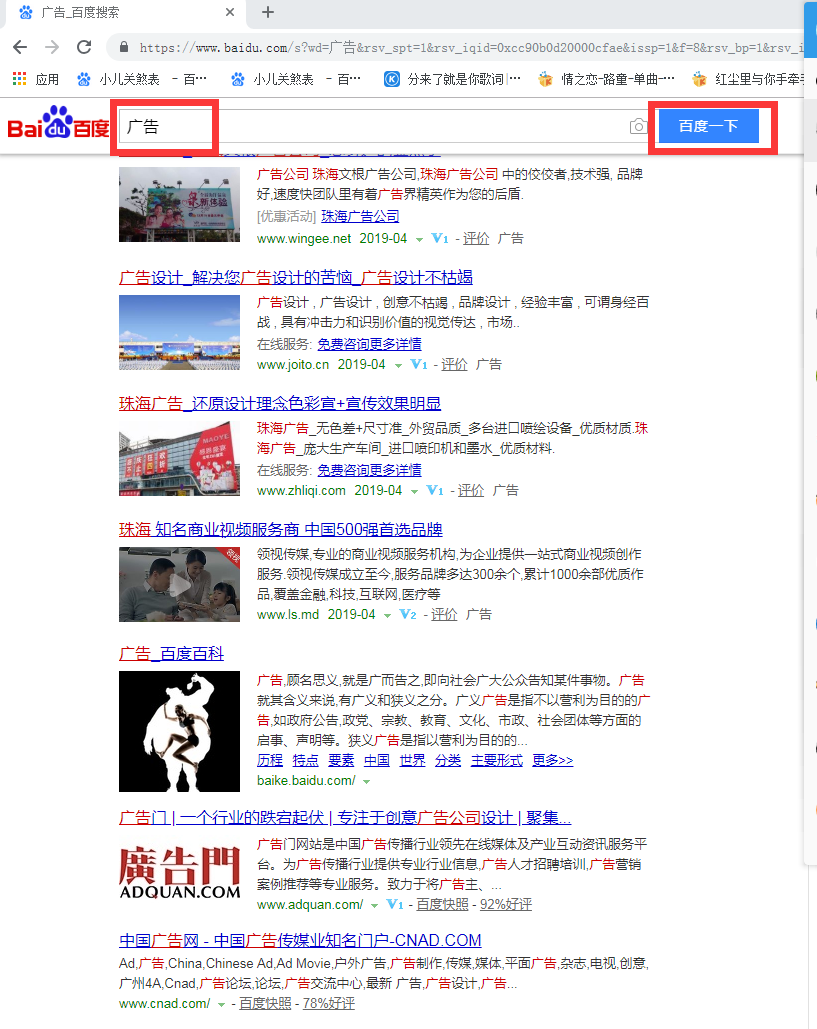
Task: Click 免费咨询更多详情 under the zhliqi.com result
Action: click(369, 470)
